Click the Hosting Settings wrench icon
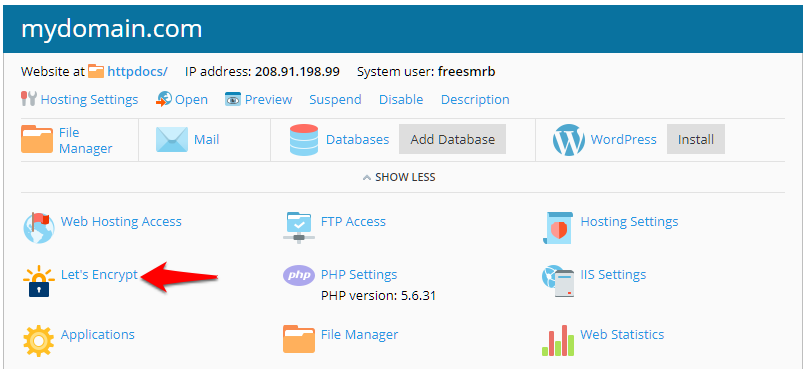Viewport: 808px width, 369px height. coord(28,99)
